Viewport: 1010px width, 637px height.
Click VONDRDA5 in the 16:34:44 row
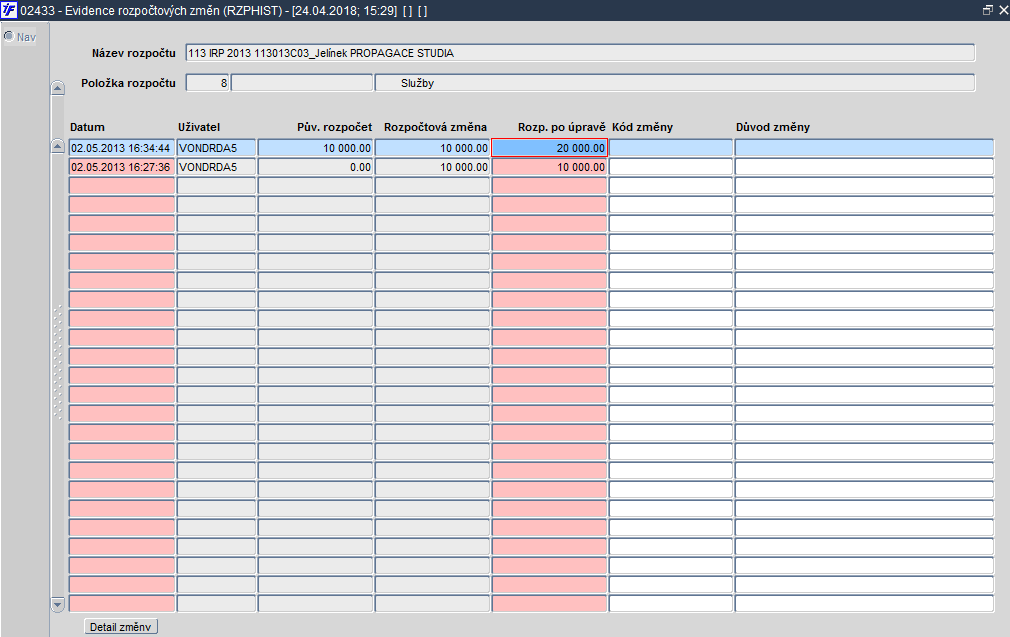216,148
